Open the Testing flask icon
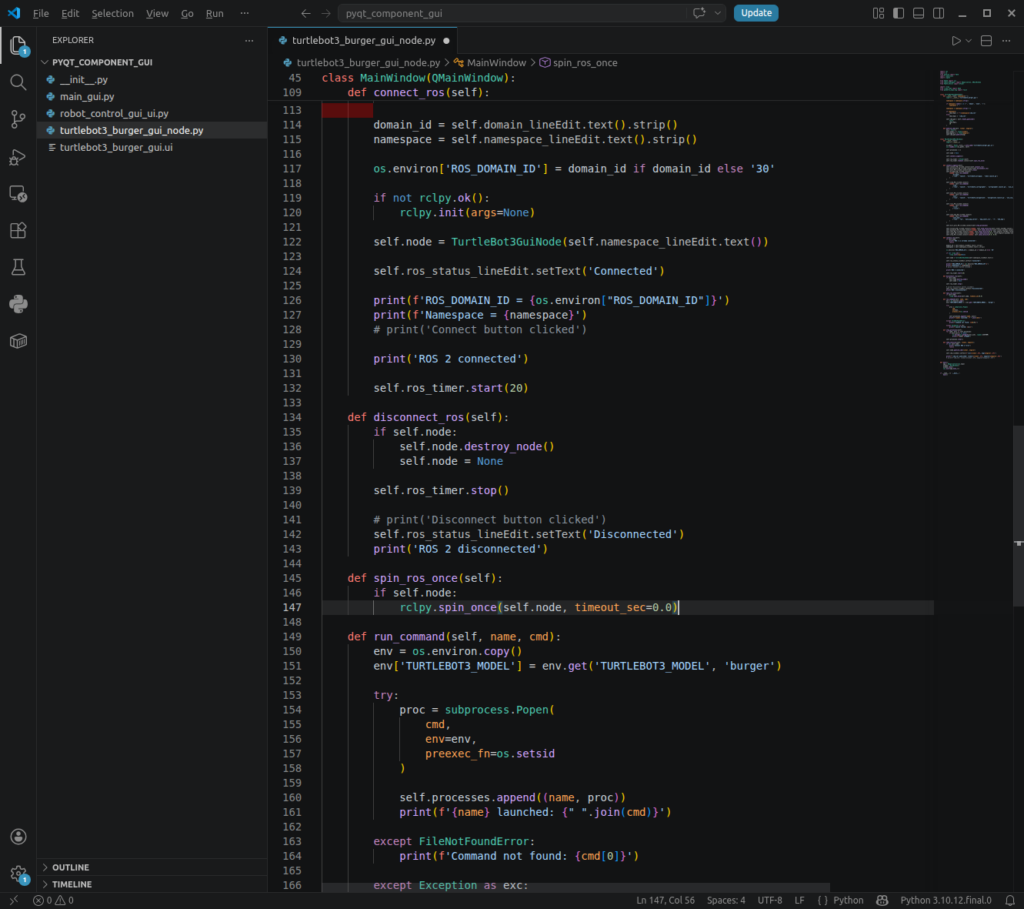This screenshot has width=1024, height=909. [18, 267]
